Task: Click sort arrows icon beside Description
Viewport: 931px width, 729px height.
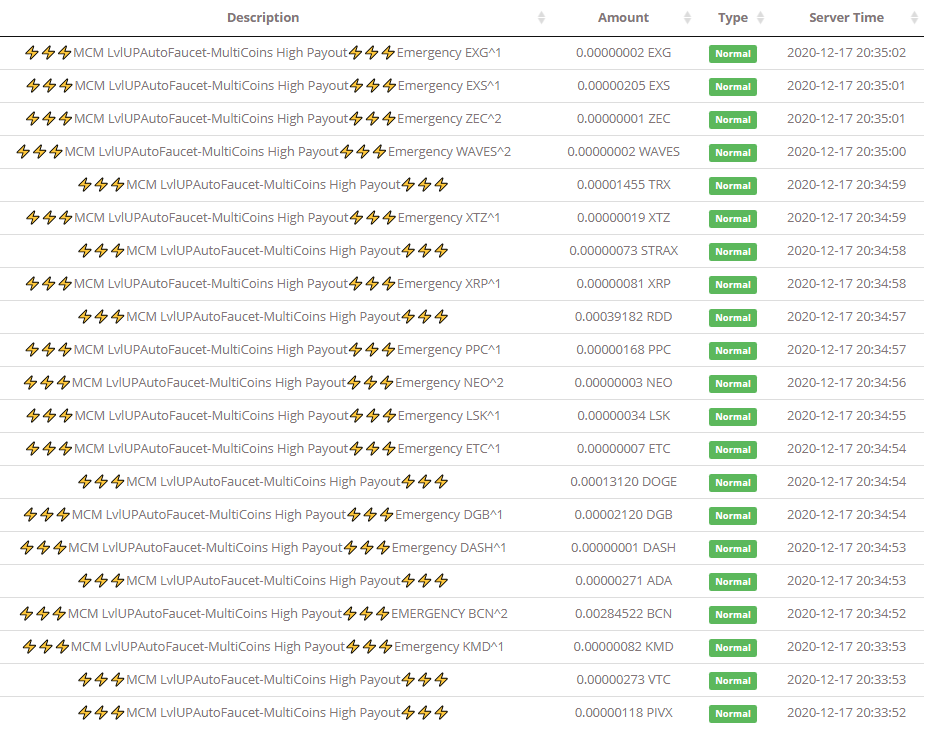Action: click(541, 18)
